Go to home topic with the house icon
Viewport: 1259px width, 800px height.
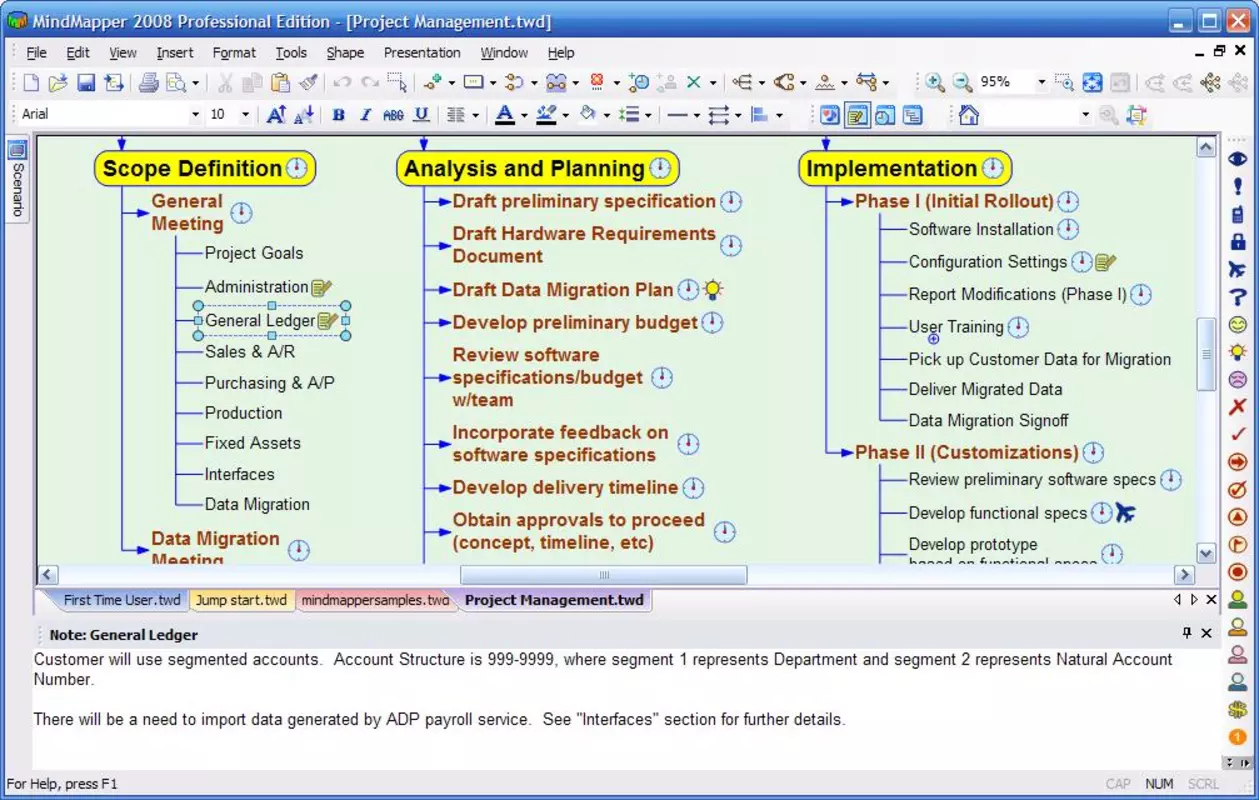[968, 115]
